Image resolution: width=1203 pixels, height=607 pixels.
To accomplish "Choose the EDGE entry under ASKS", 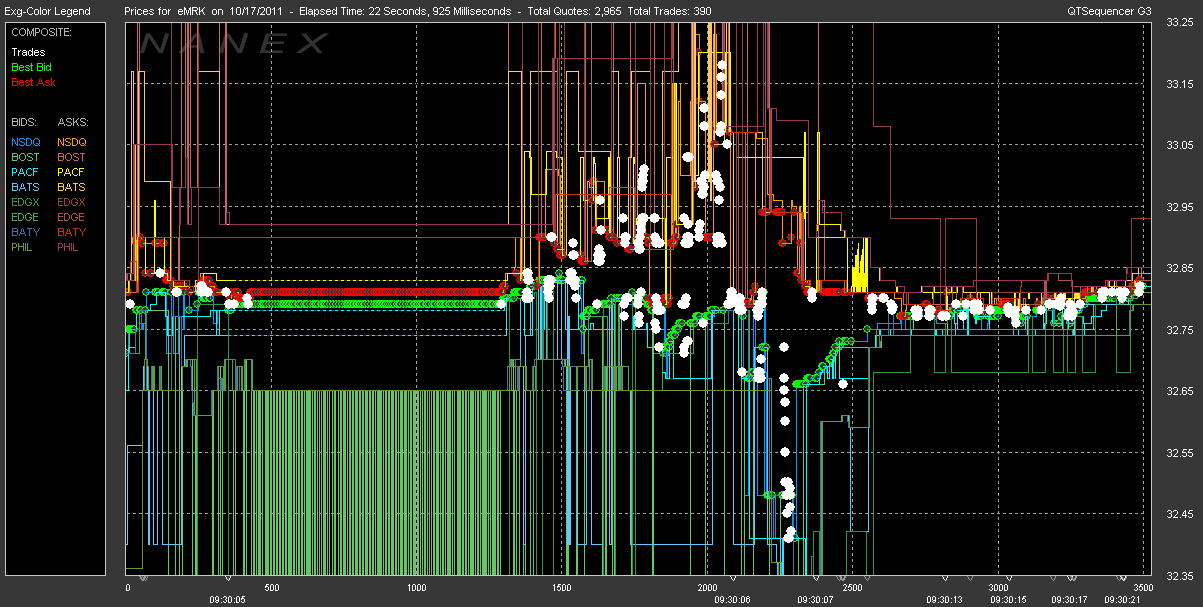I will coord(72,217).
